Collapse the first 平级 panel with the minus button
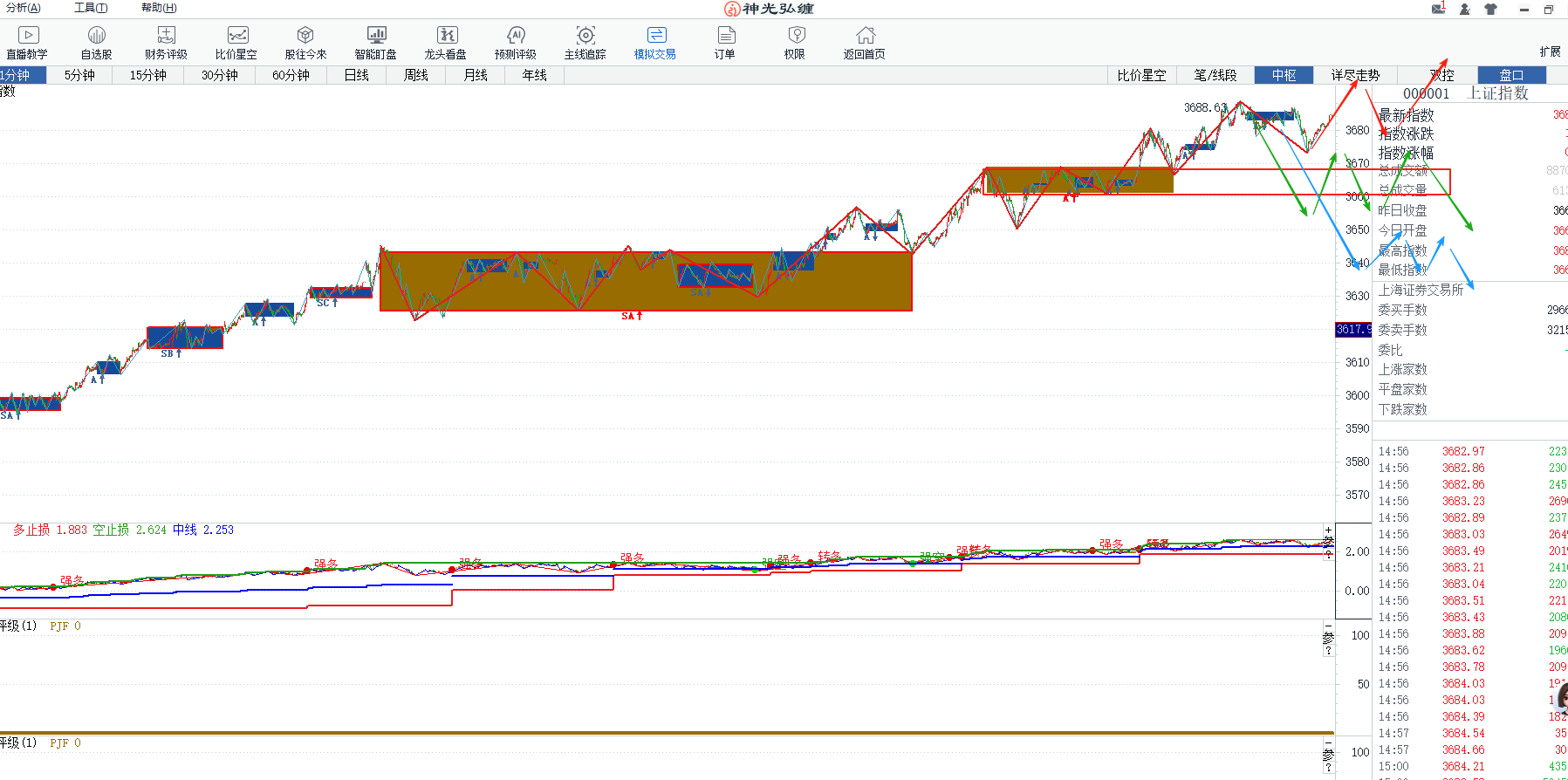The width and height of the screenshot is (1568, 780). coord(1328,626)
